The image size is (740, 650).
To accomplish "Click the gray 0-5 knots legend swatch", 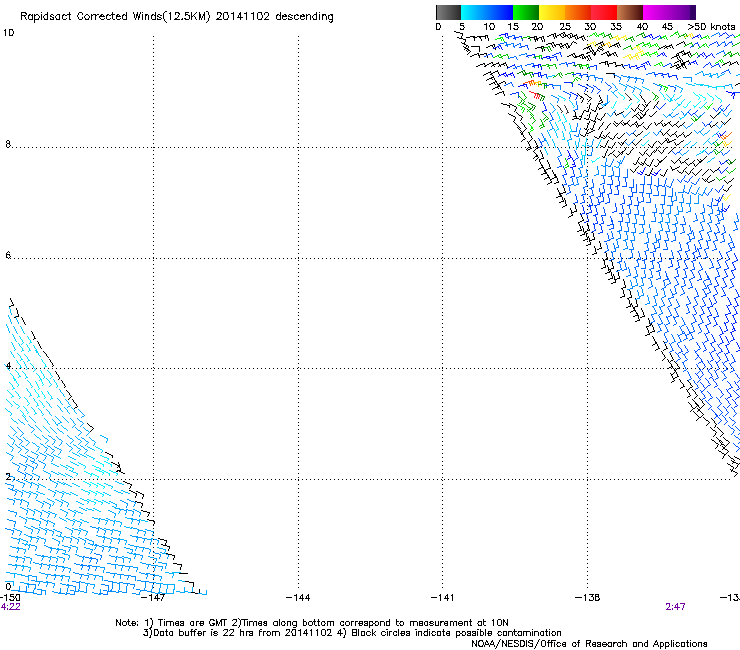I will pyautogui.click(x=448, y=12).
